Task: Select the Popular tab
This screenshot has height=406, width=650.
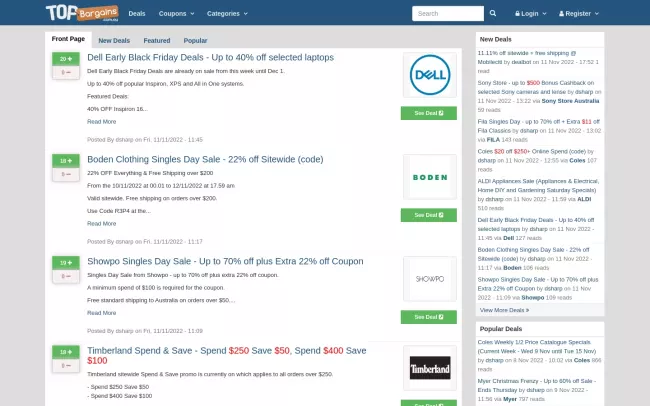Action: click(x=195, y=41)
